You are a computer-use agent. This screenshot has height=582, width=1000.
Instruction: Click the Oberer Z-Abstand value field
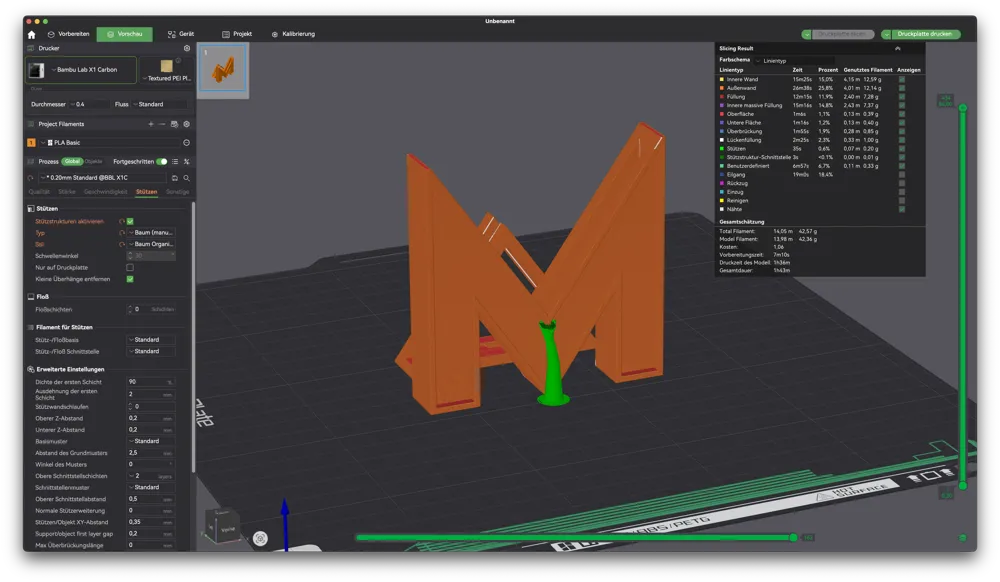click(151, 419)
